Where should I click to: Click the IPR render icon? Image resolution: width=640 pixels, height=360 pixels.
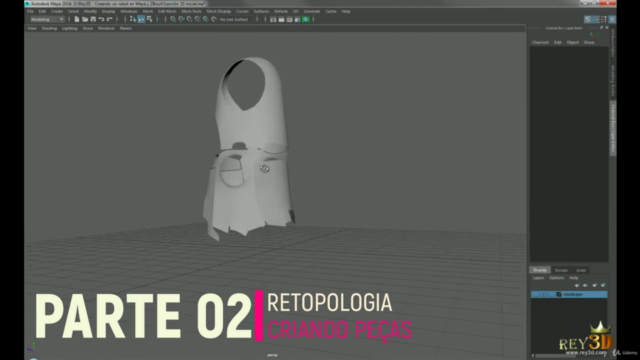click(x=289, y=19)
